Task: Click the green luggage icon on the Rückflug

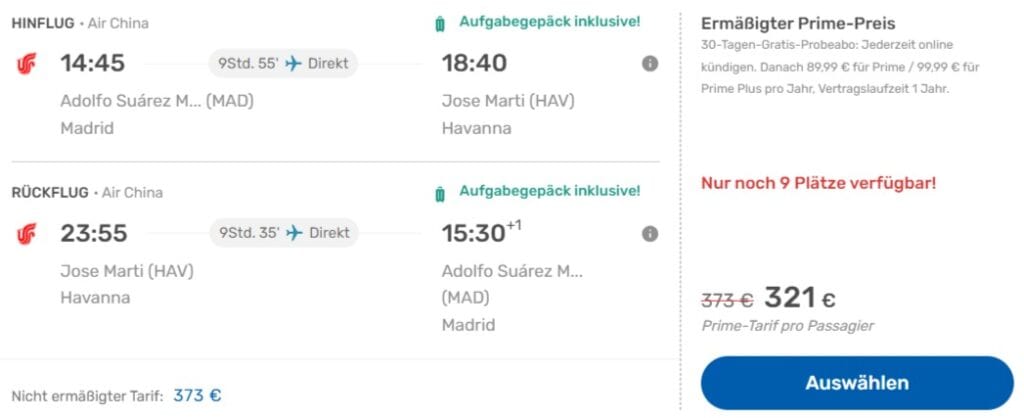Action: (x=440, y=193)
